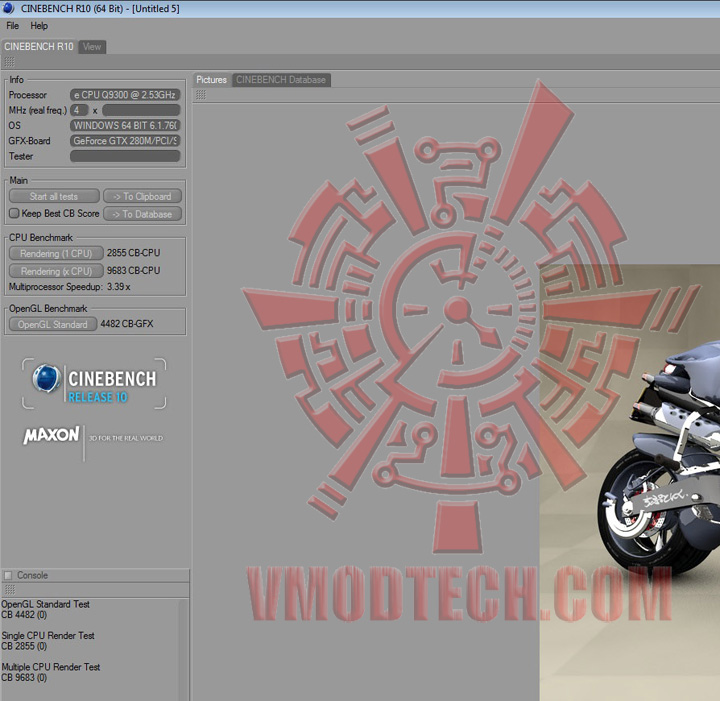Copy results with To Clipboard button
The image size is (720, 701).
tap(142, 196)
